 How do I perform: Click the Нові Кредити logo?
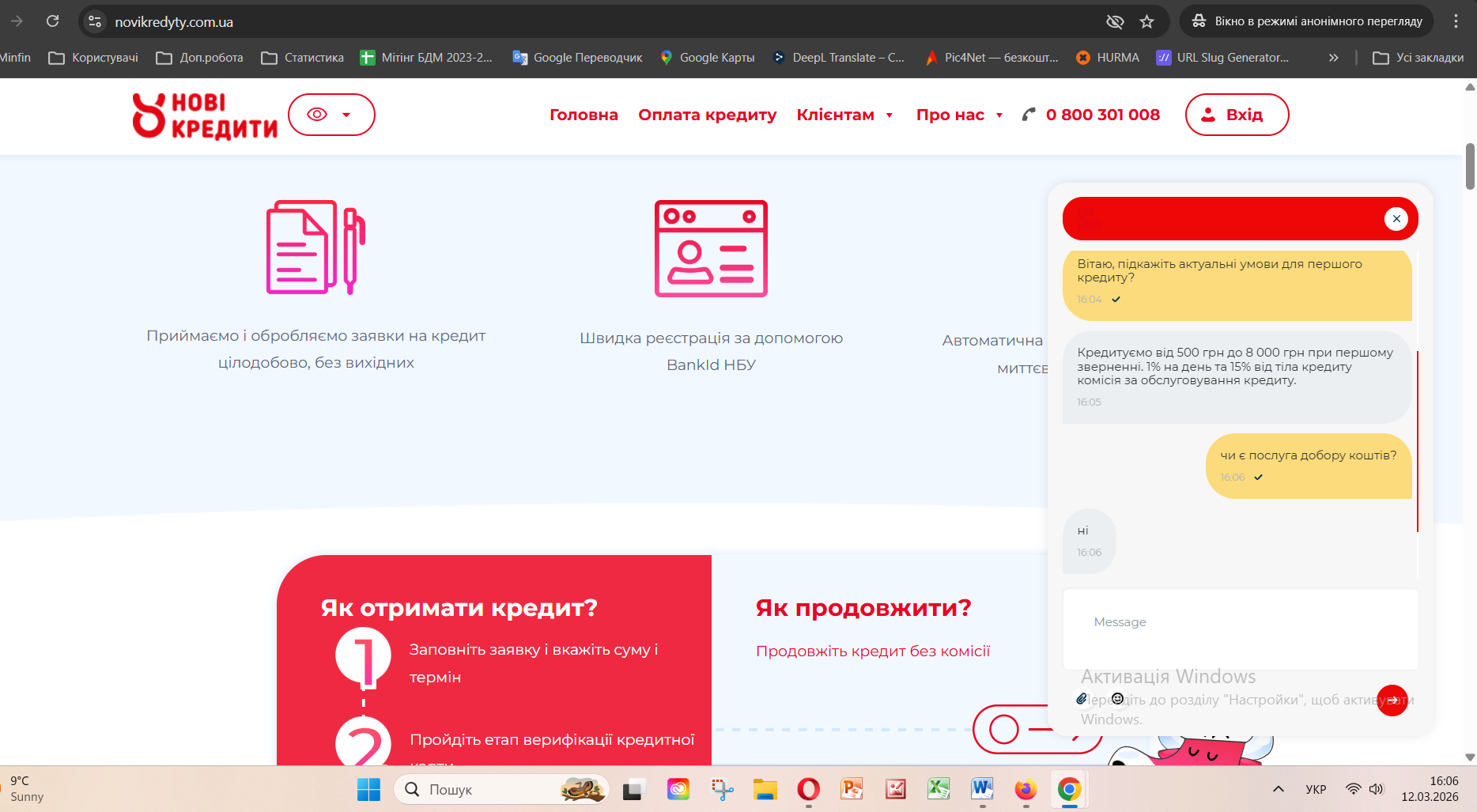[205, 115]
